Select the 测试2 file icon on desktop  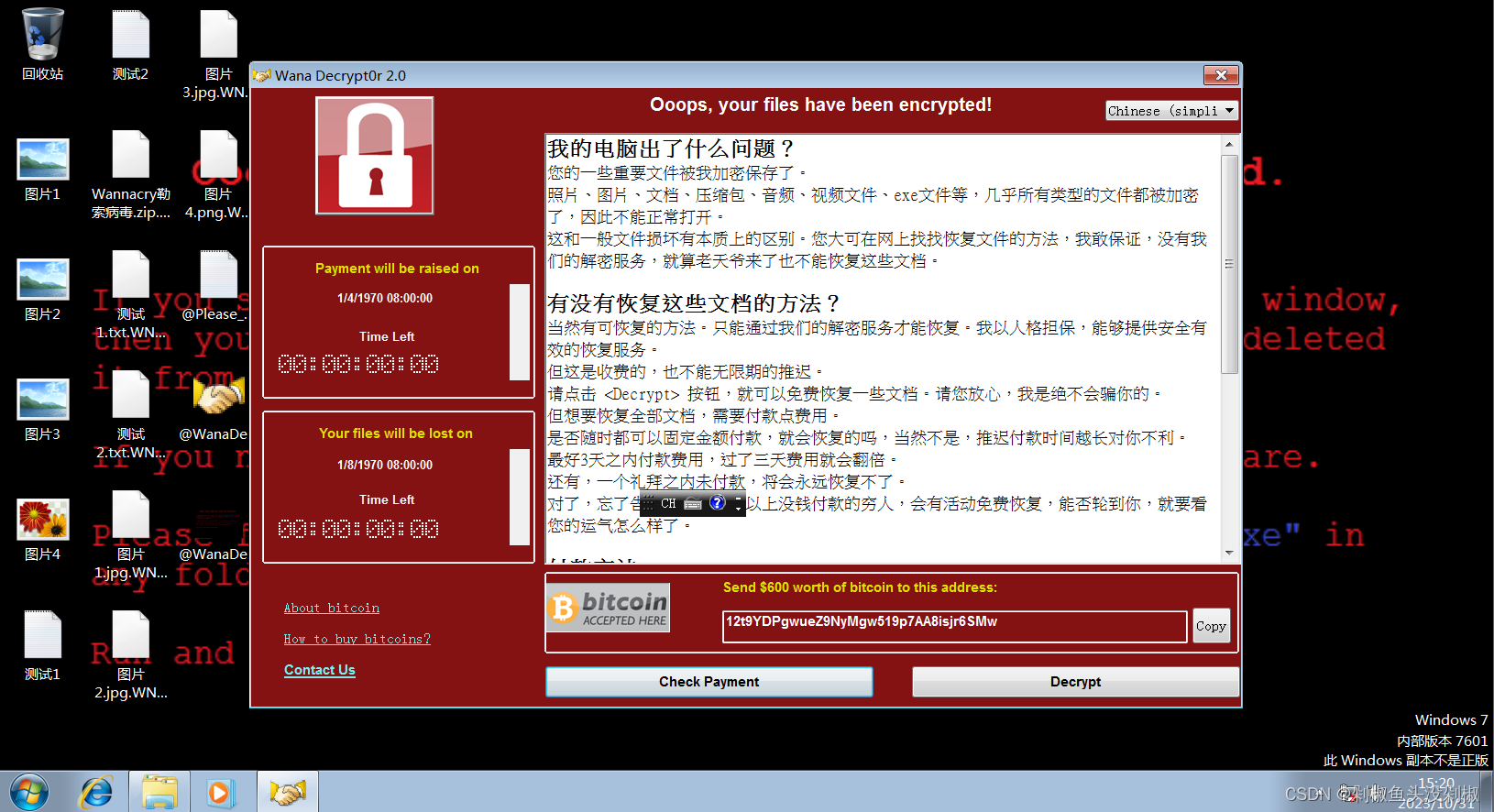(x=130, y=44)
